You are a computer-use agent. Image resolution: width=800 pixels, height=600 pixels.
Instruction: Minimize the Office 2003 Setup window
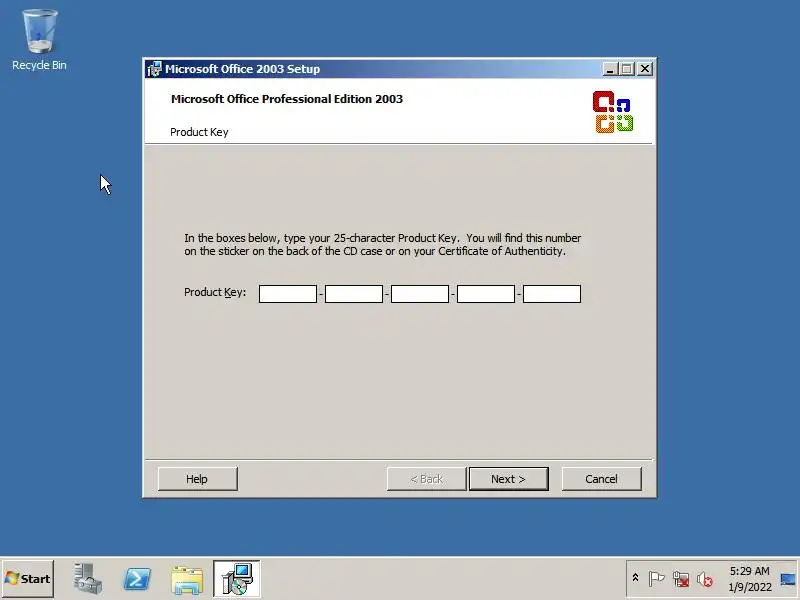(x=610, y=69)
